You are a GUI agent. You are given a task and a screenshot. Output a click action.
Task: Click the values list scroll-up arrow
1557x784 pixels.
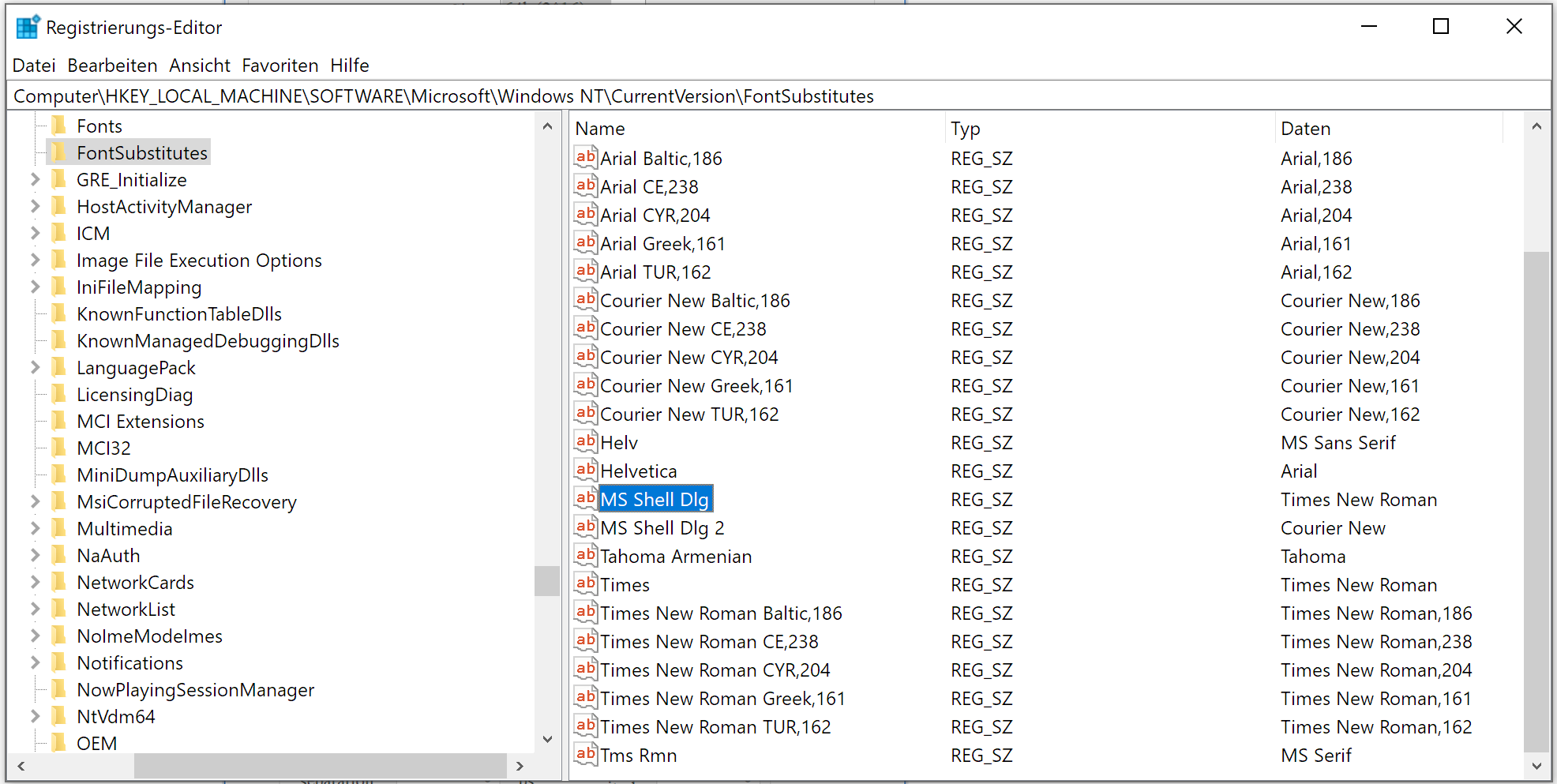click(x=1536, y=126)
